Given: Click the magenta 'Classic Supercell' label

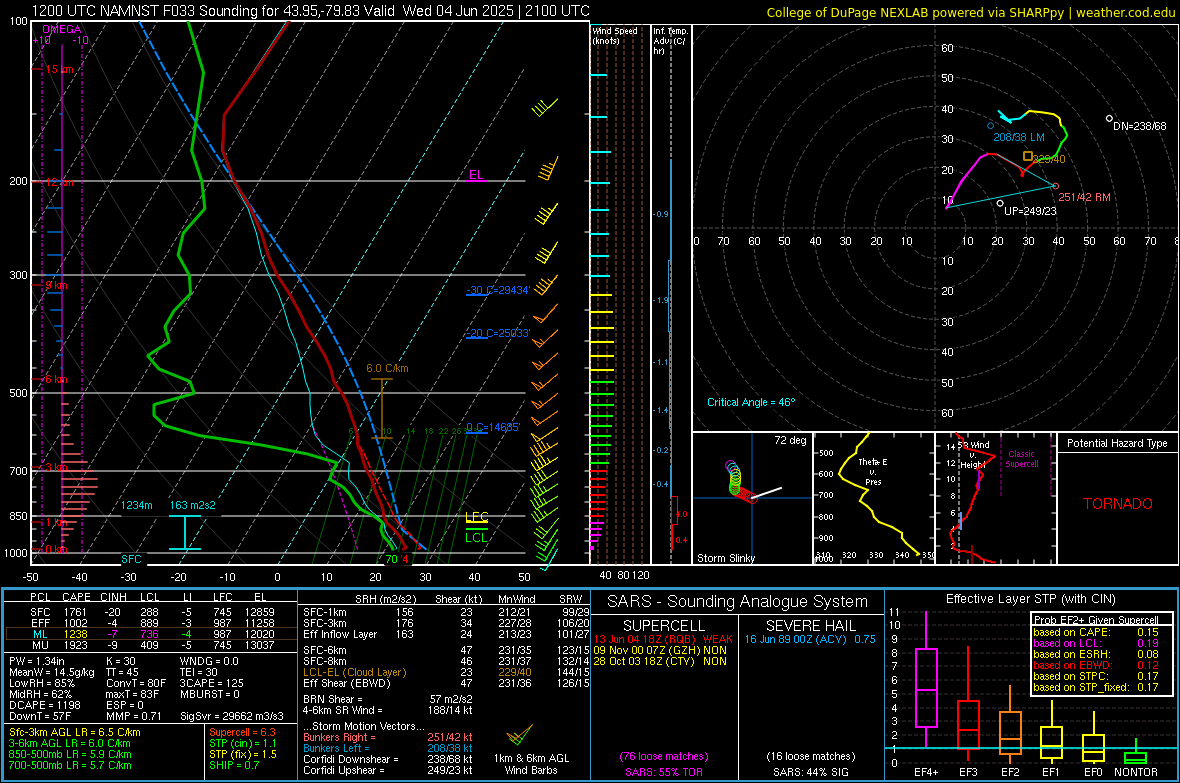Looking at the screenshot, I should point(1022,459).
